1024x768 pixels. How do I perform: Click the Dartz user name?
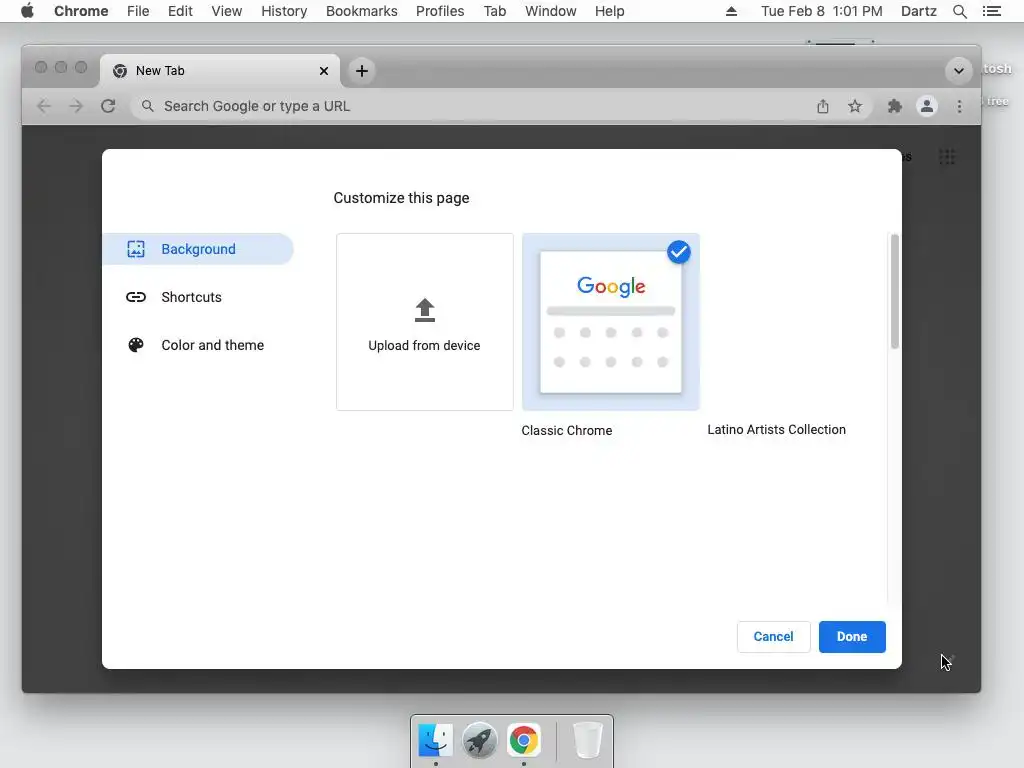tap(919, 11)
